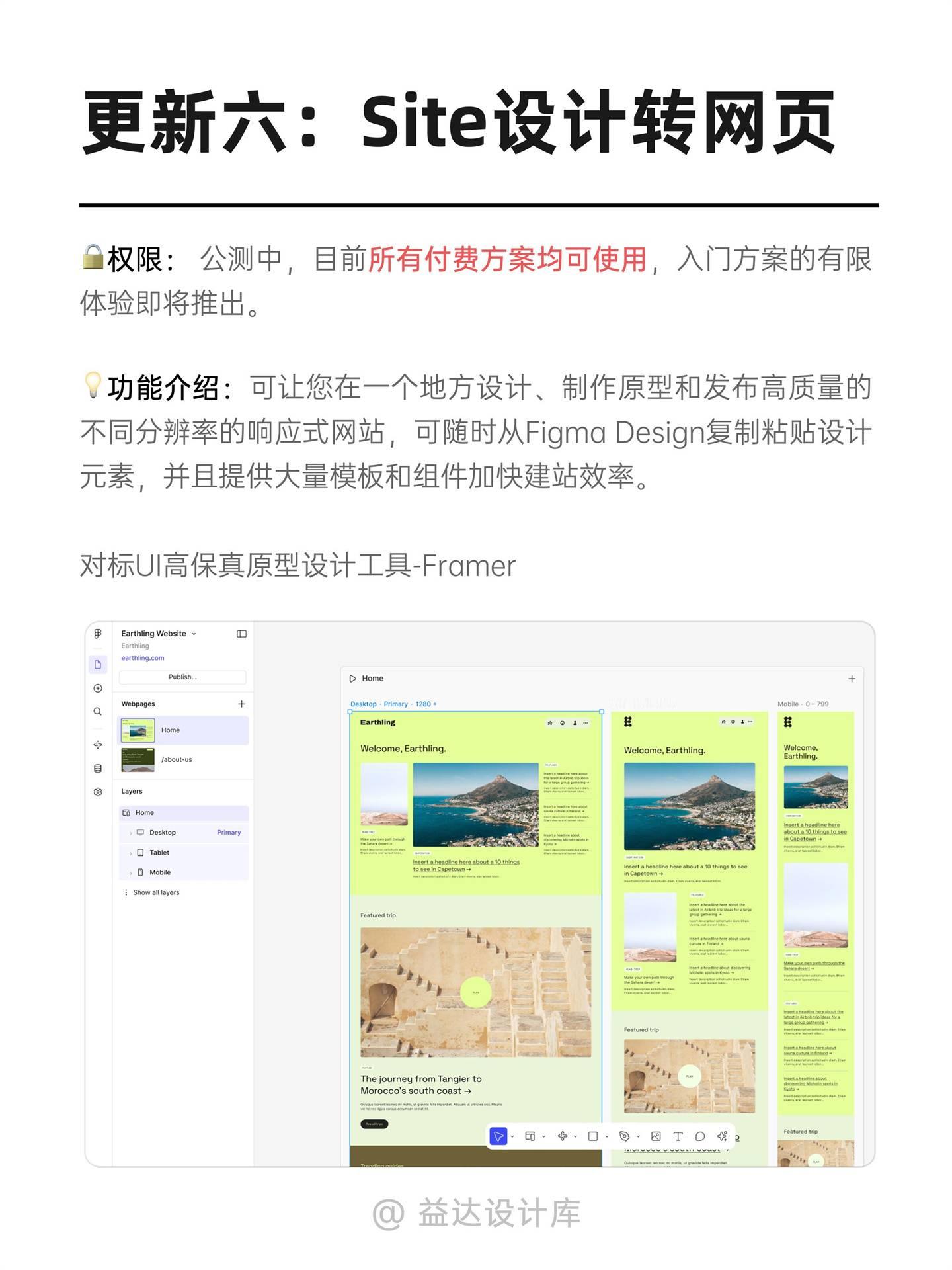Select the Pages file icon in sidebar
Screen dimensions: 952x1270
[98, 664]
